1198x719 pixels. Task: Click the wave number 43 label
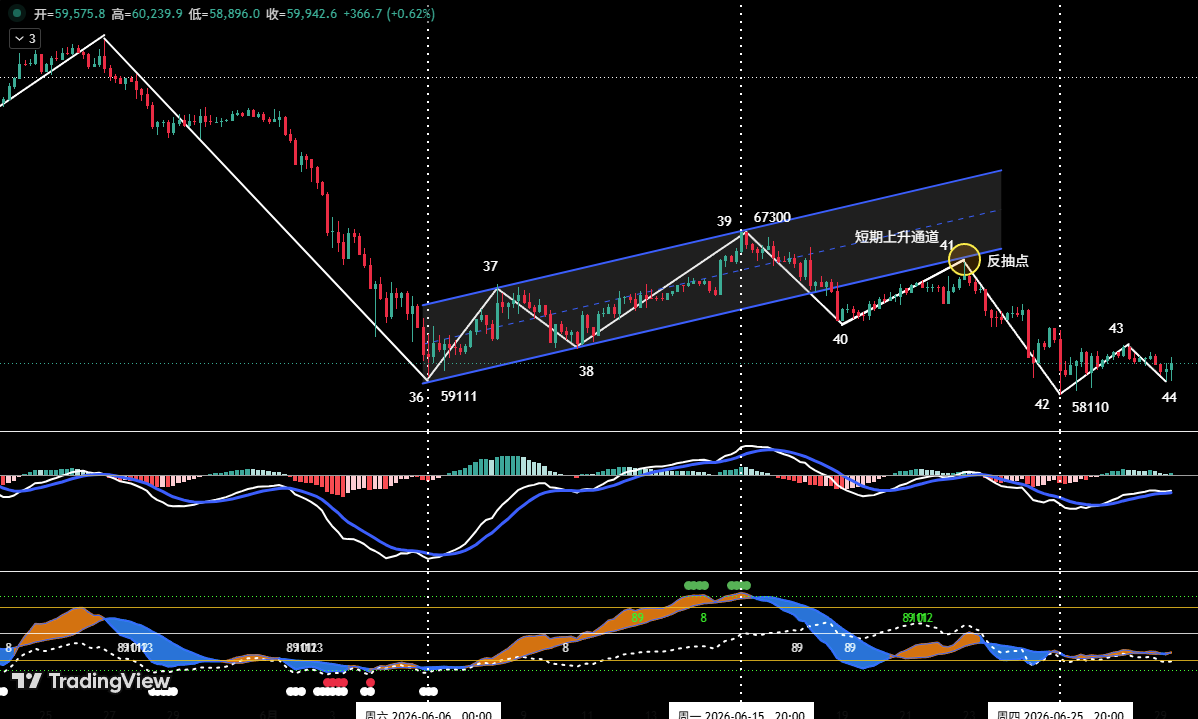click(1115, 329)
